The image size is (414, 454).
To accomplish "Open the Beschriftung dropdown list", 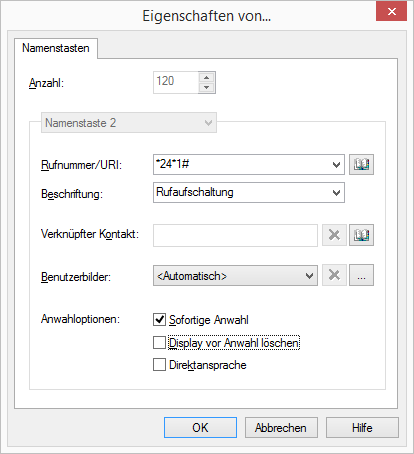I will coord(337,192).
